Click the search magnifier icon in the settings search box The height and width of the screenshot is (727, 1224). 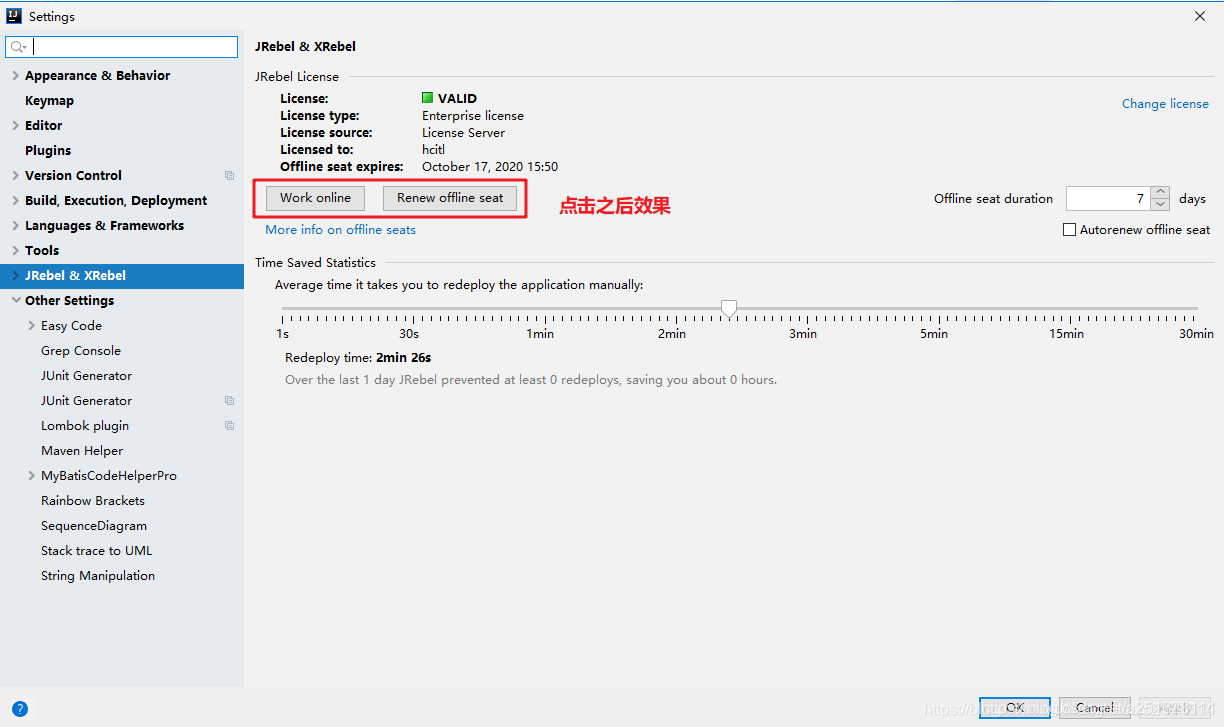17,47
